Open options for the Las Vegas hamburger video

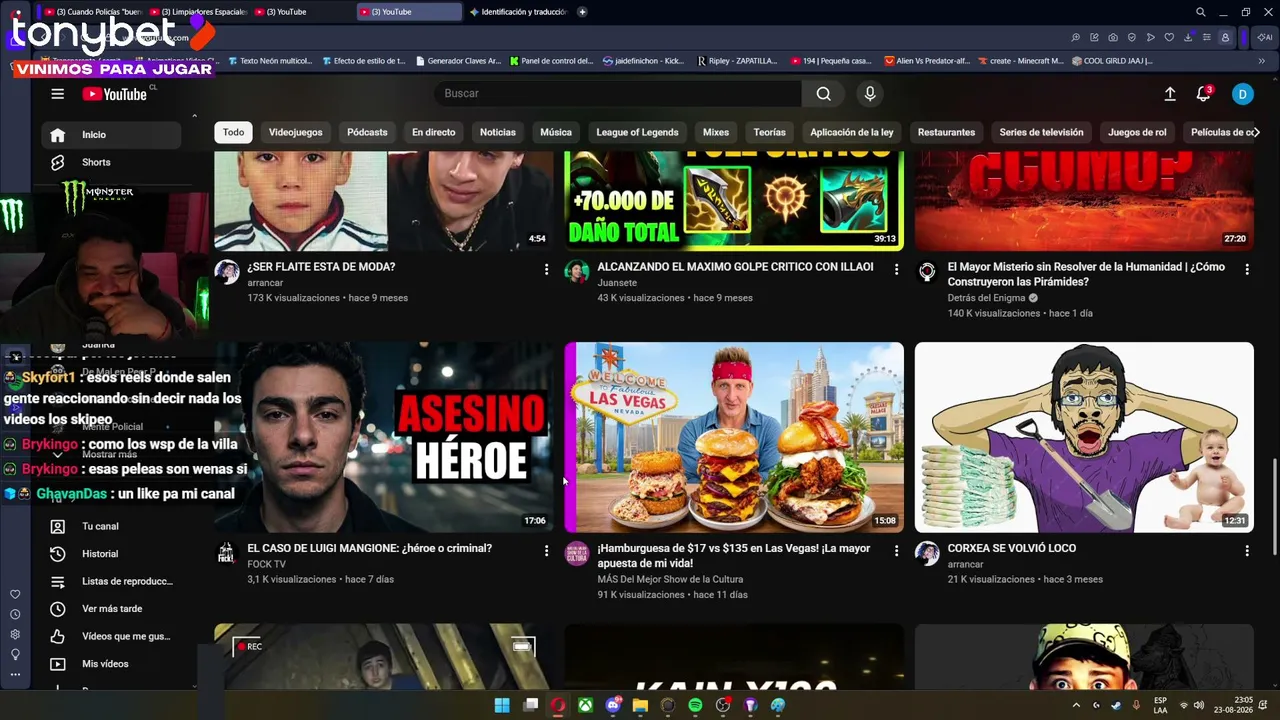click(x=896, y=551)
